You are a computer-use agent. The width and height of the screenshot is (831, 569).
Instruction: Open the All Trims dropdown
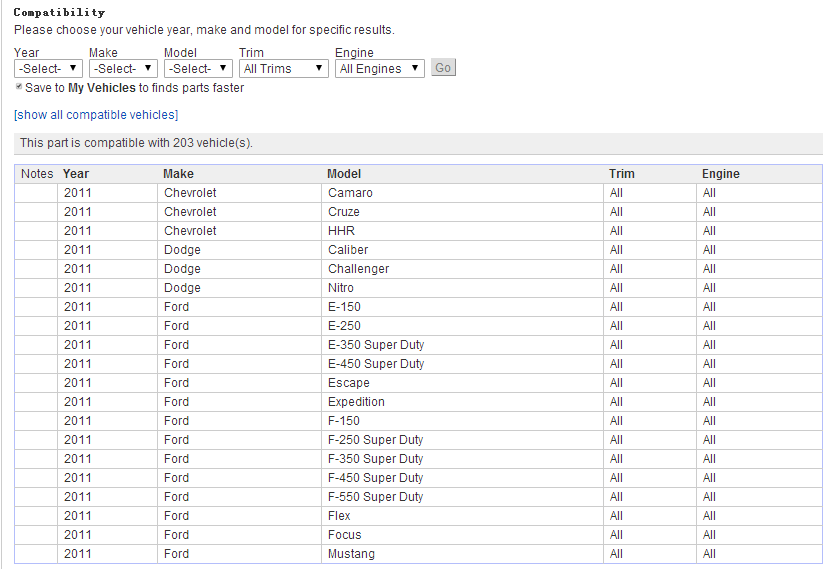click(x=284, y=69)
